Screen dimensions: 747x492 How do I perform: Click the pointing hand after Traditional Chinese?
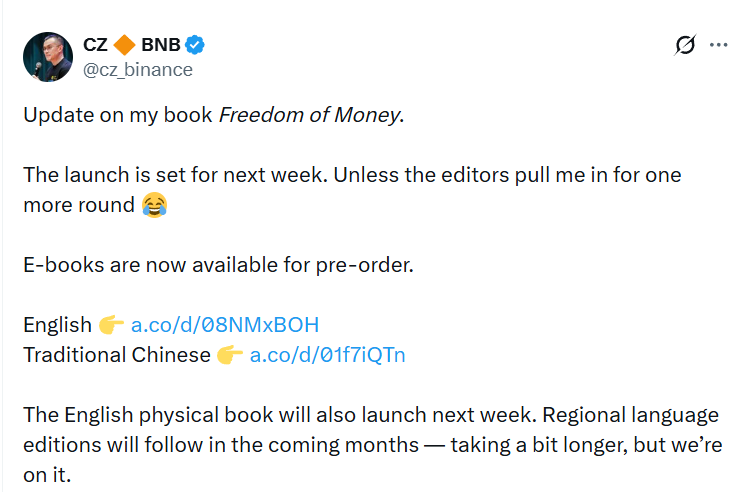(230, 355)
